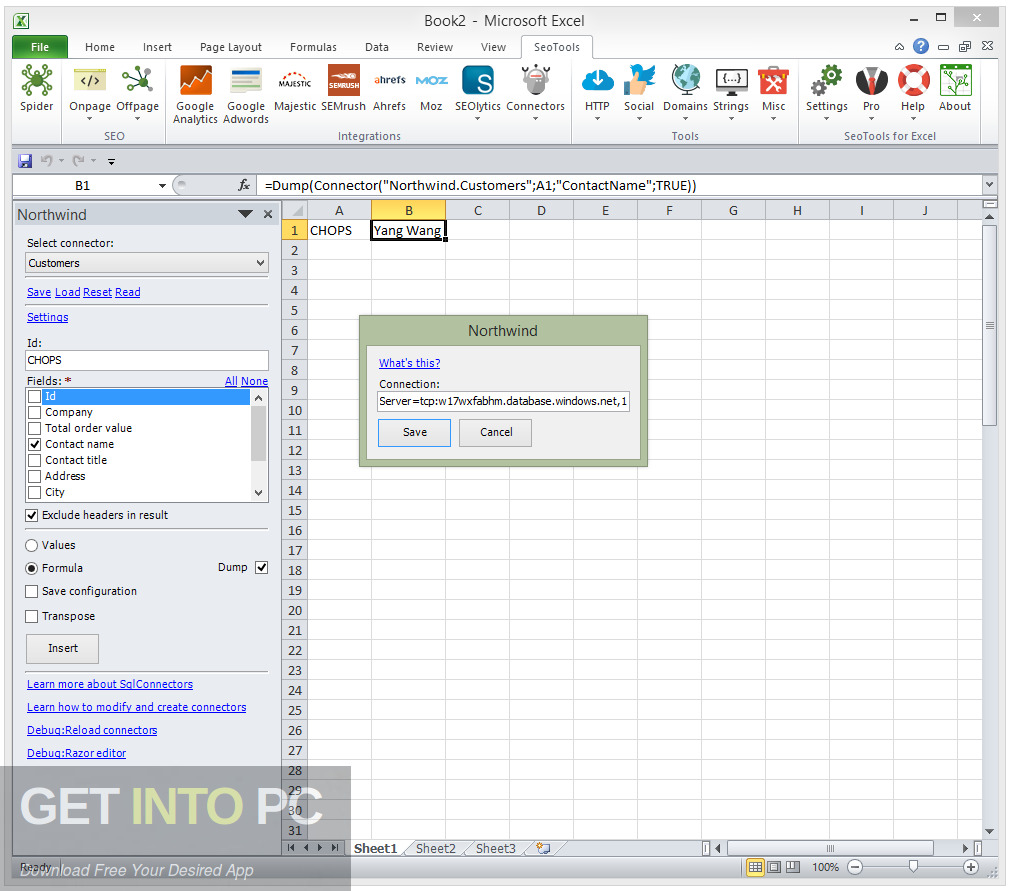Switch to Page Break Preview view
The height and width of the screenshot is (891, 1012).
pos(793,867)
